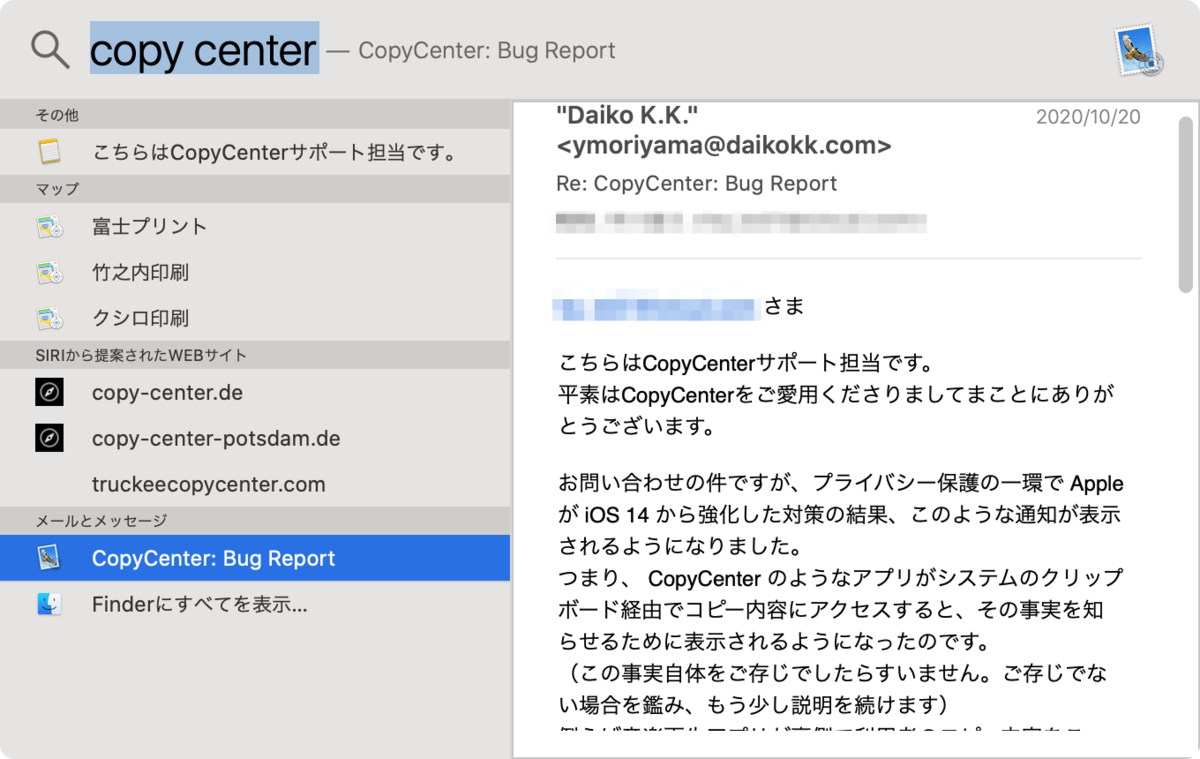
Task: Click the subject Re: CopyCenter: Bug Report
Action: 697,184
